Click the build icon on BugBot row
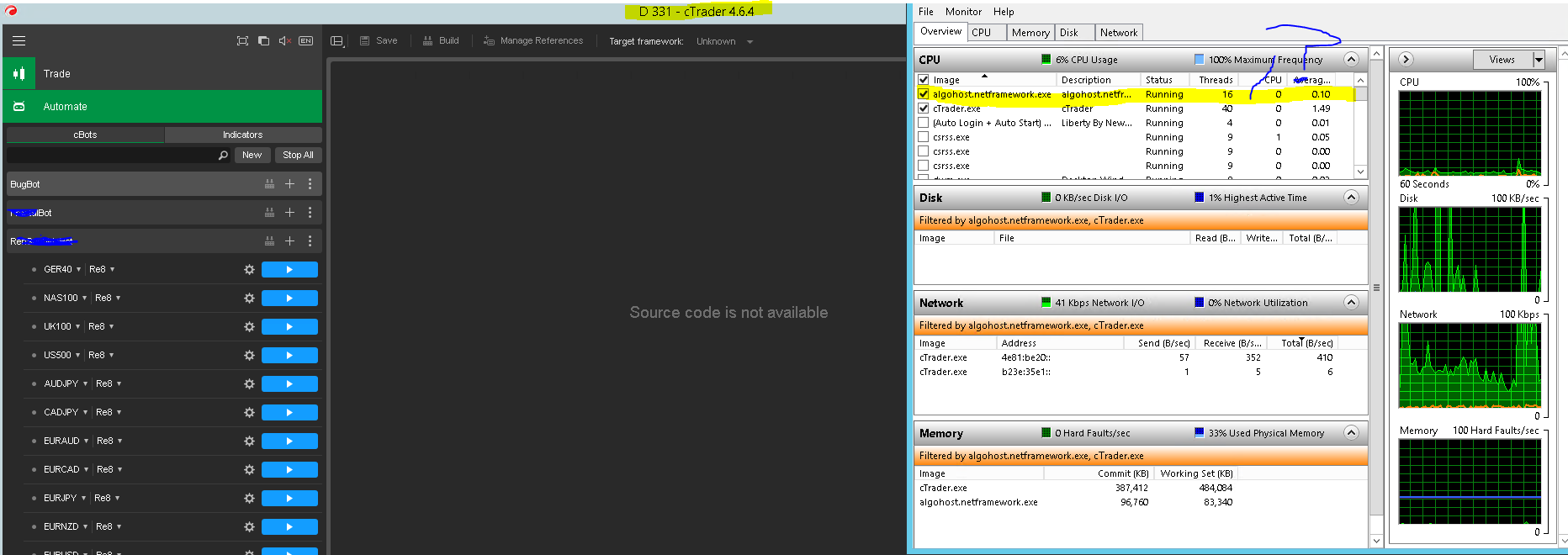Image resolution: width=1568 pixels, height=555 pixels. [269, 184]
